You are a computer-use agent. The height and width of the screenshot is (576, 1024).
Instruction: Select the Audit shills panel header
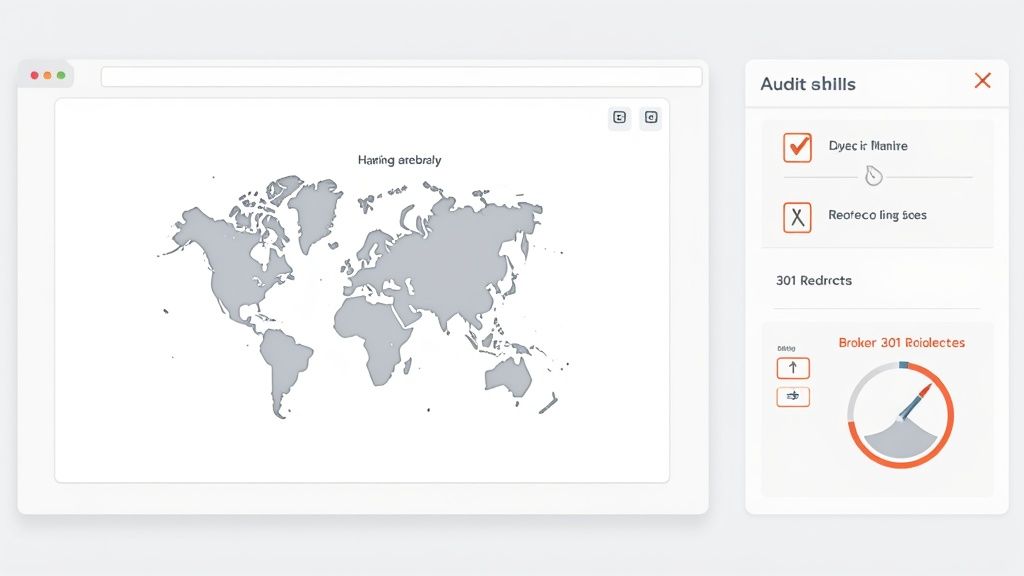click(x=808, y=84)
